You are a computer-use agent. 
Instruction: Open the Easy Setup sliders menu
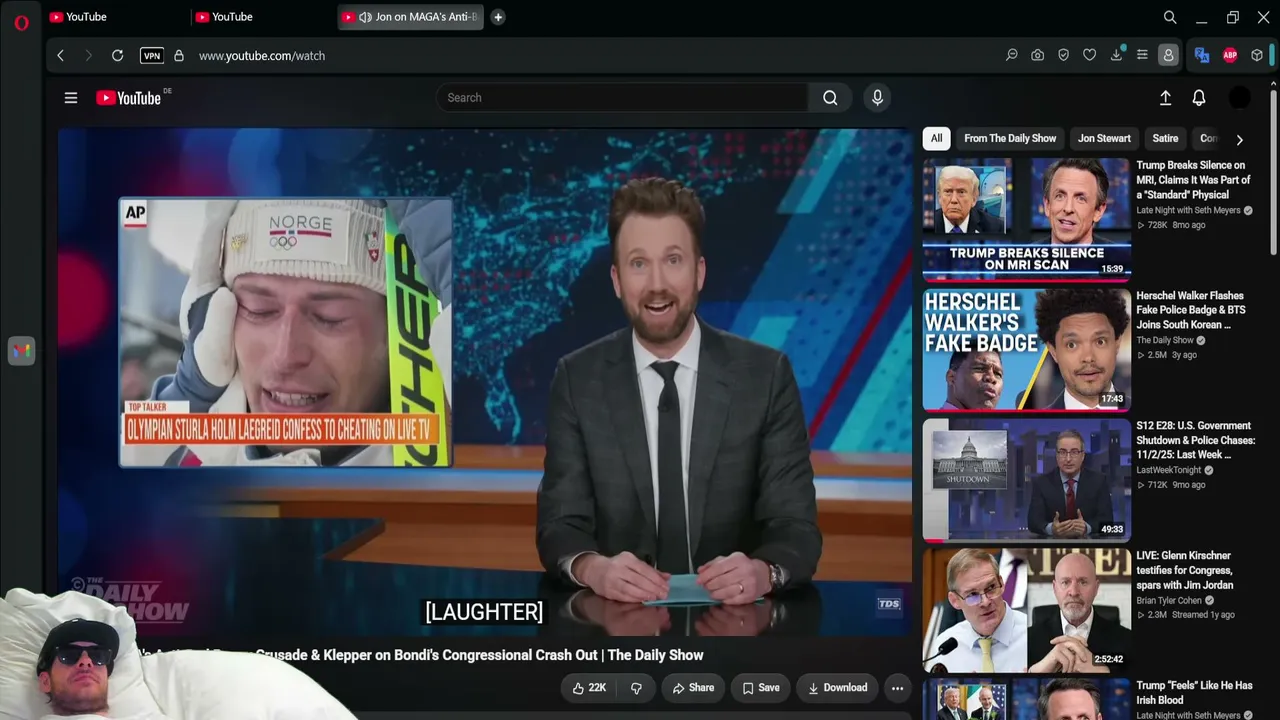point(1142,56)
